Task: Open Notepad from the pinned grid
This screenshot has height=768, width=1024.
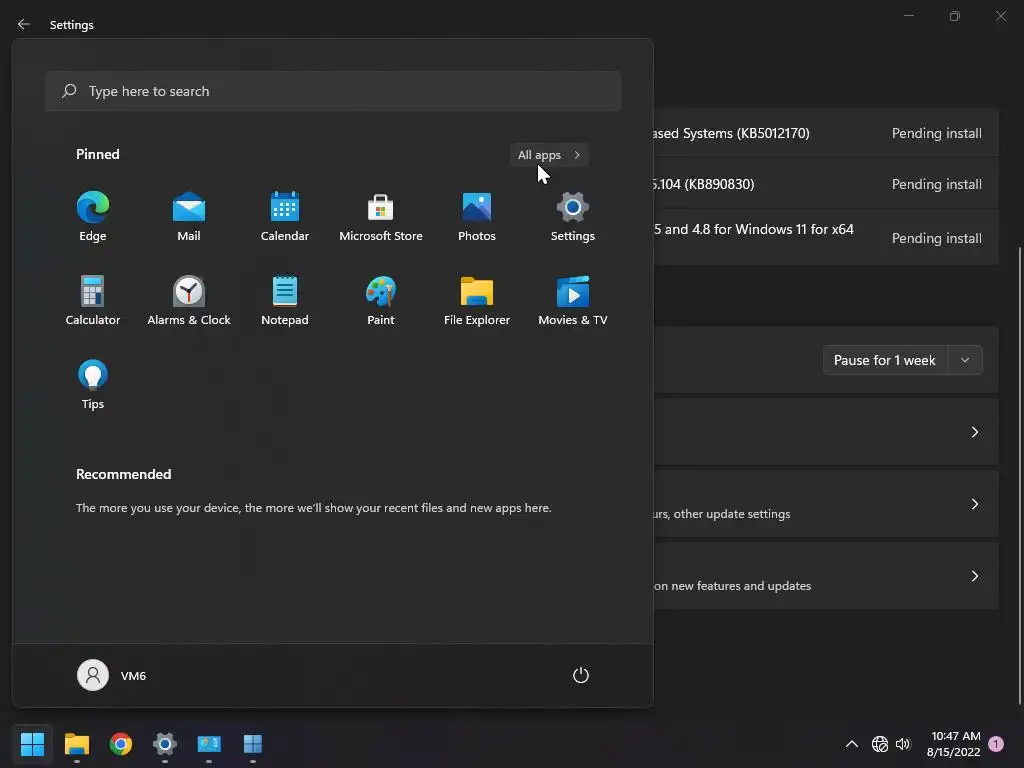Action: [x=285, y=301]
